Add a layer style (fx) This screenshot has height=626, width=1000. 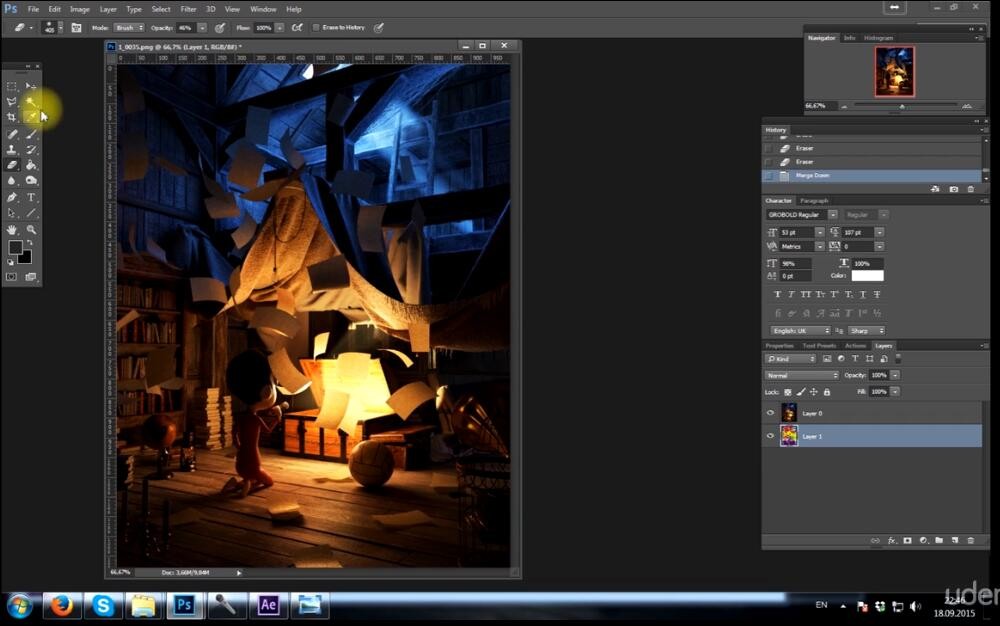pyautogui.click(x=892, y=541)
